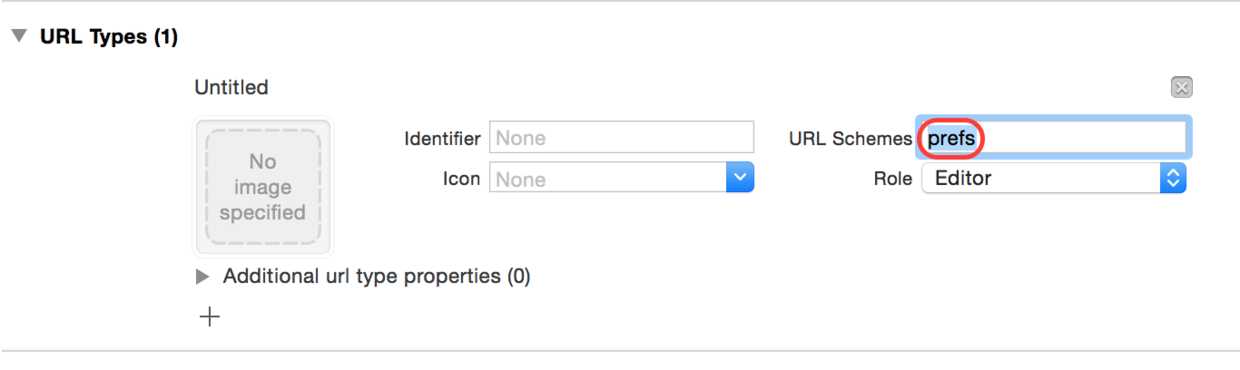Click the 'URL Schemes' label

[850, 138]
